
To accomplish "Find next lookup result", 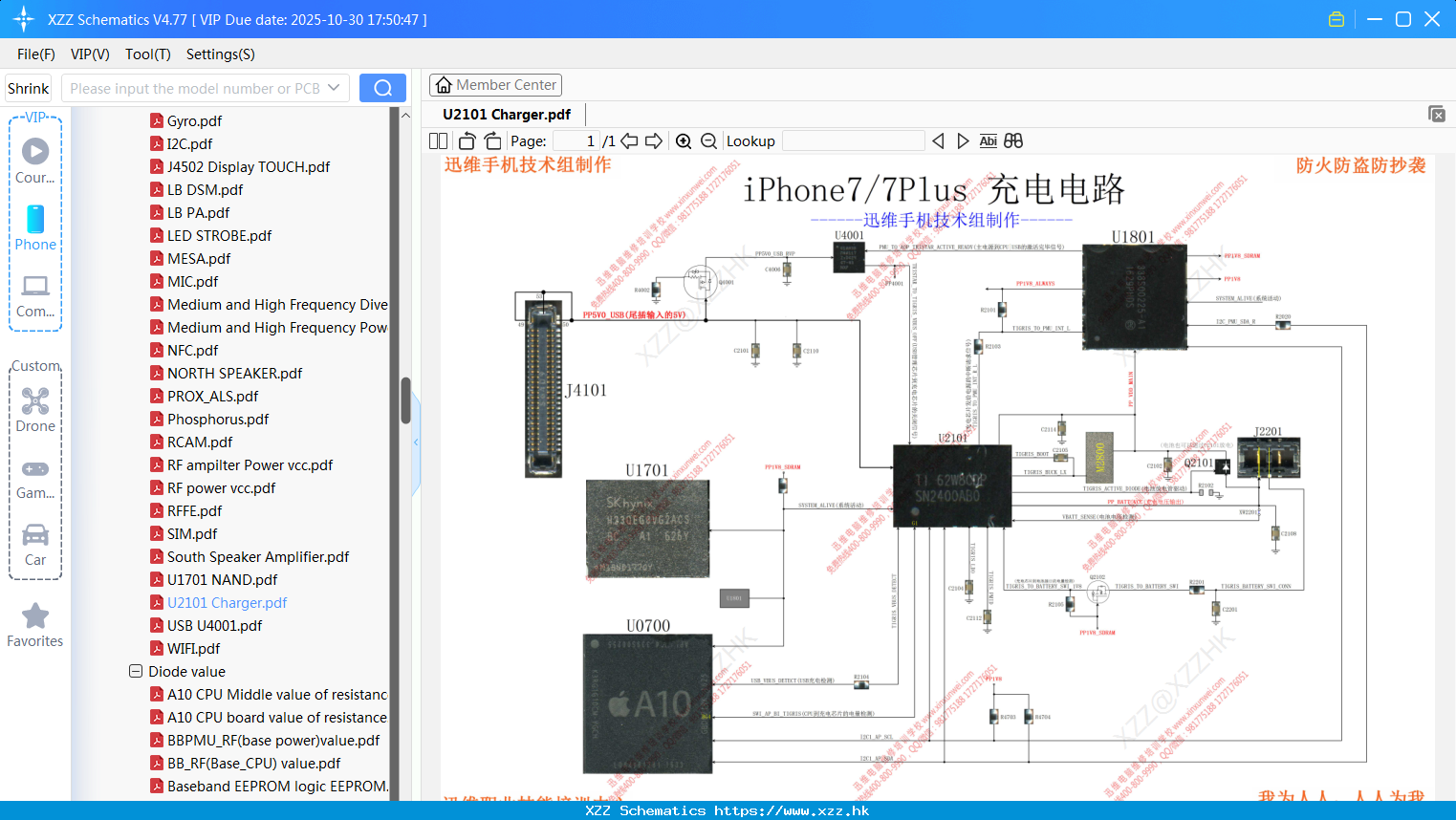I will [963, 140].
